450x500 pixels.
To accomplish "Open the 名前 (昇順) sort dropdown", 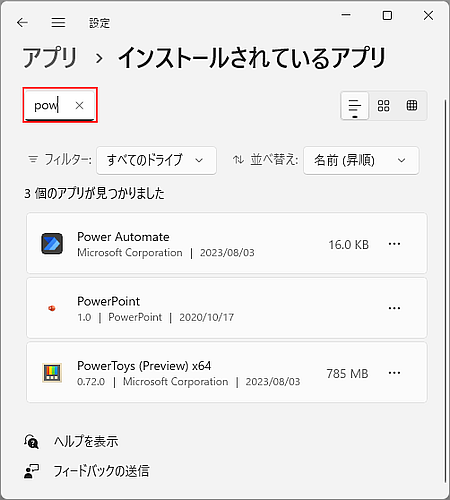I will (361, 160).
